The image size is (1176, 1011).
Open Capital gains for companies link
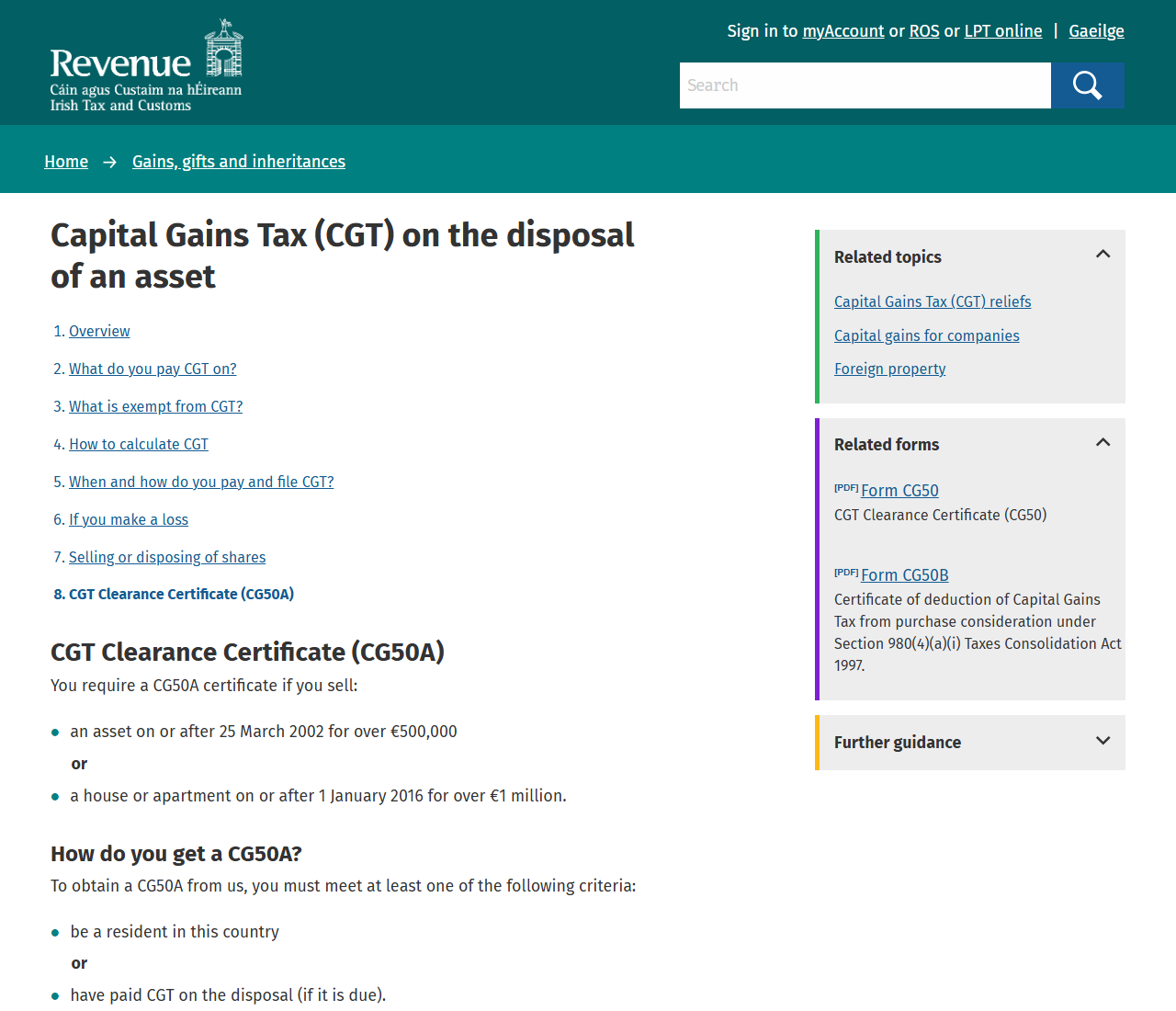click(927, 335)
